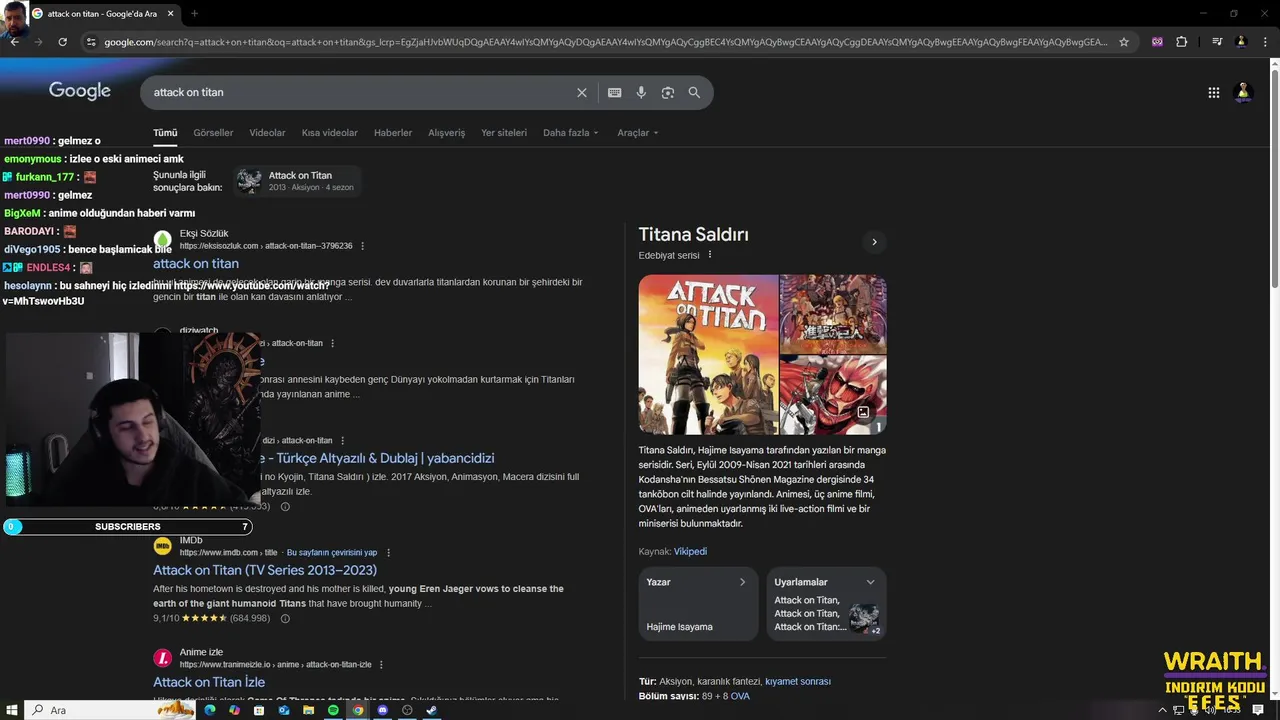Clear the search box with the X icon
1280x720 pixels.
(x=582, y=92)
